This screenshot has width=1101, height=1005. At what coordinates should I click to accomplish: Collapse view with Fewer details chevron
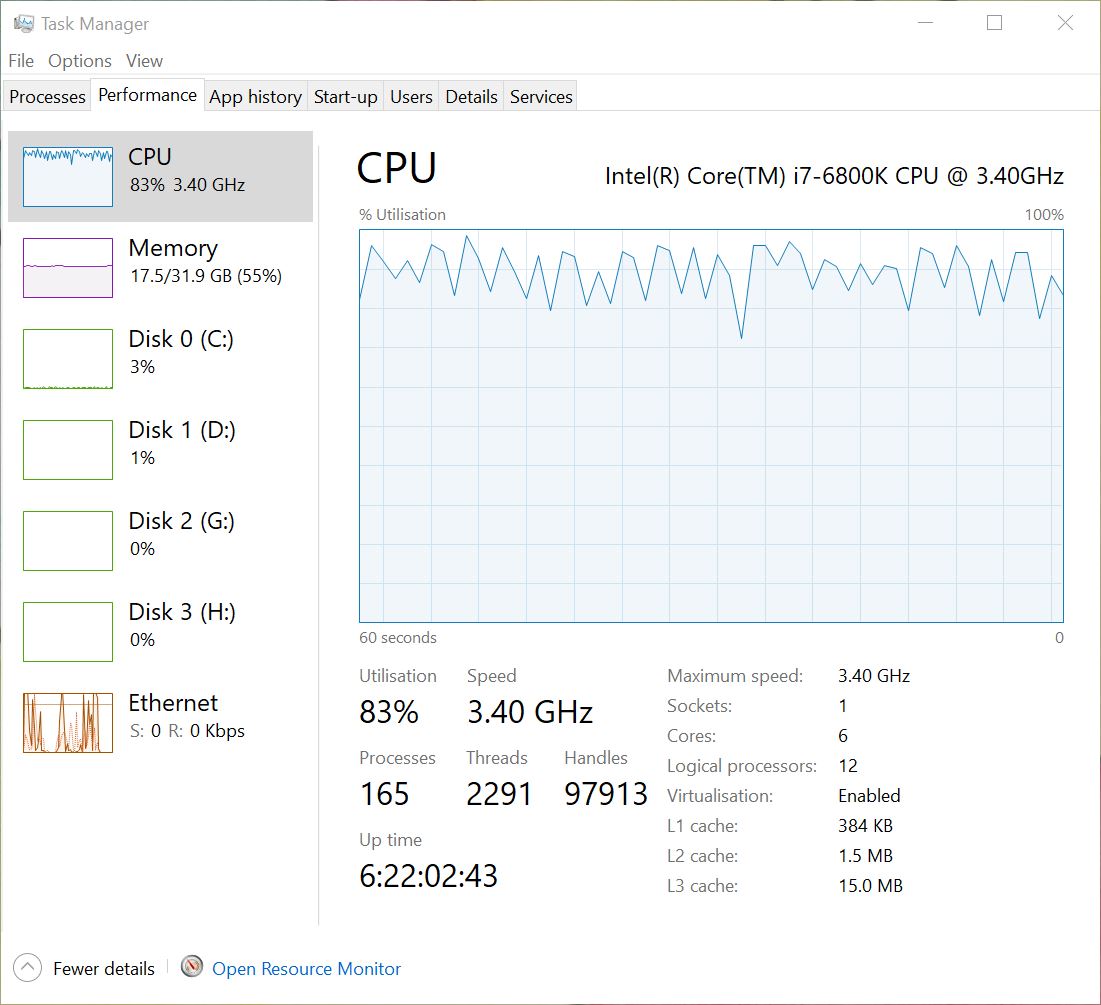pyautogui.click(x=28, y=968)
